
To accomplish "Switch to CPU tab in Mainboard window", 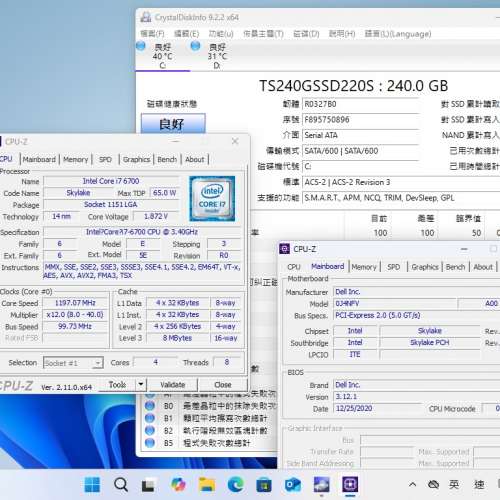I will click(x=294, y=267).
